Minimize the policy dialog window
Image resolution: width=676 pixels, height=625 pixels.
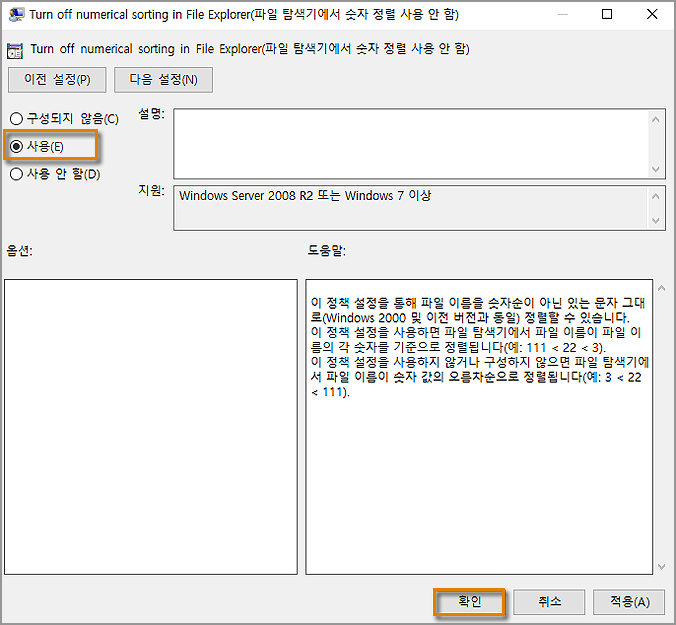[x=562, y=14]
